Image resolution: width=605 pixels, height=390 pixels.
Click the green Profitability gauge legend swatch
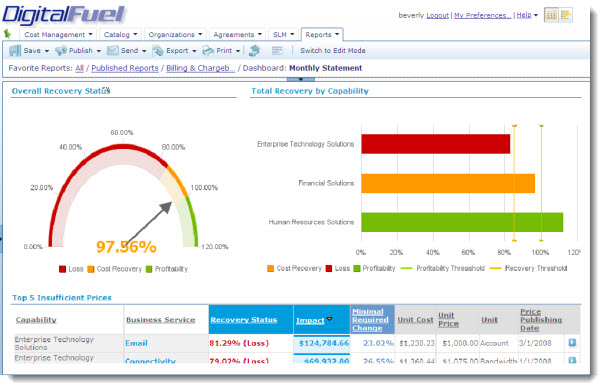pos(149,269)
